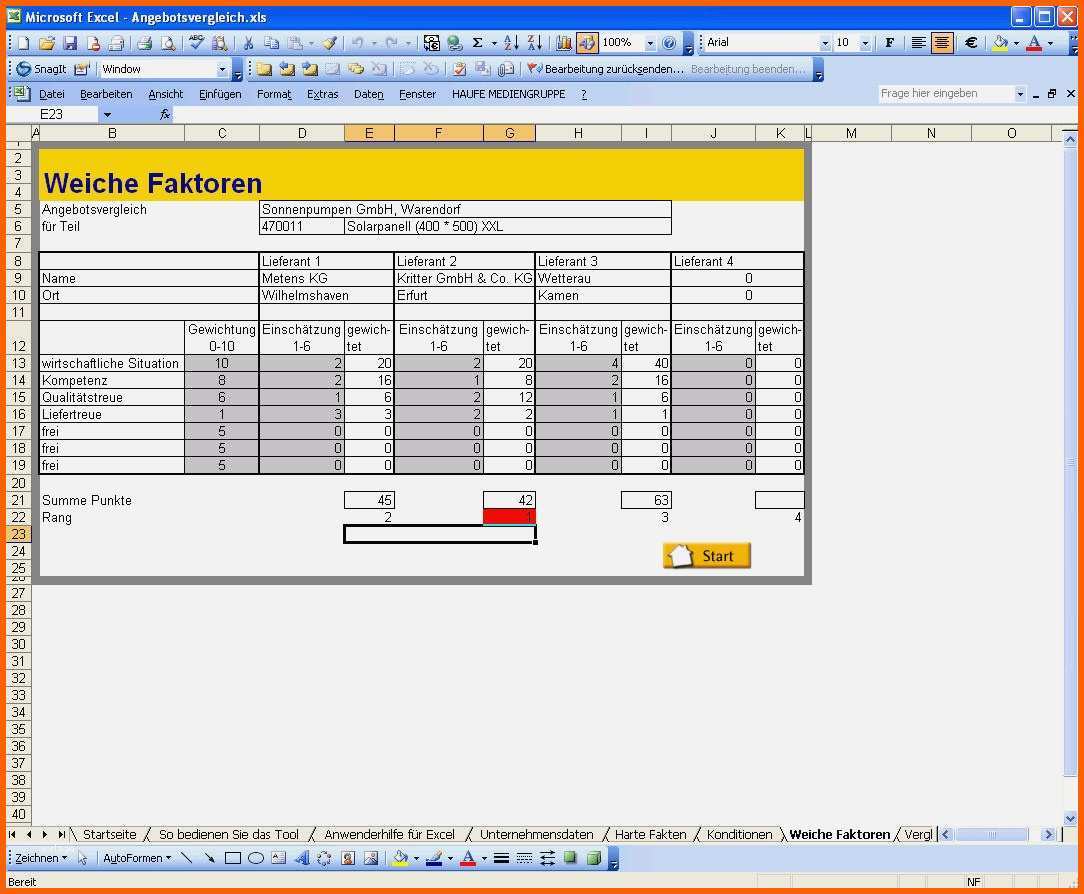Open the chart wizard
The image size is (1084, 894).
(563, 43)
